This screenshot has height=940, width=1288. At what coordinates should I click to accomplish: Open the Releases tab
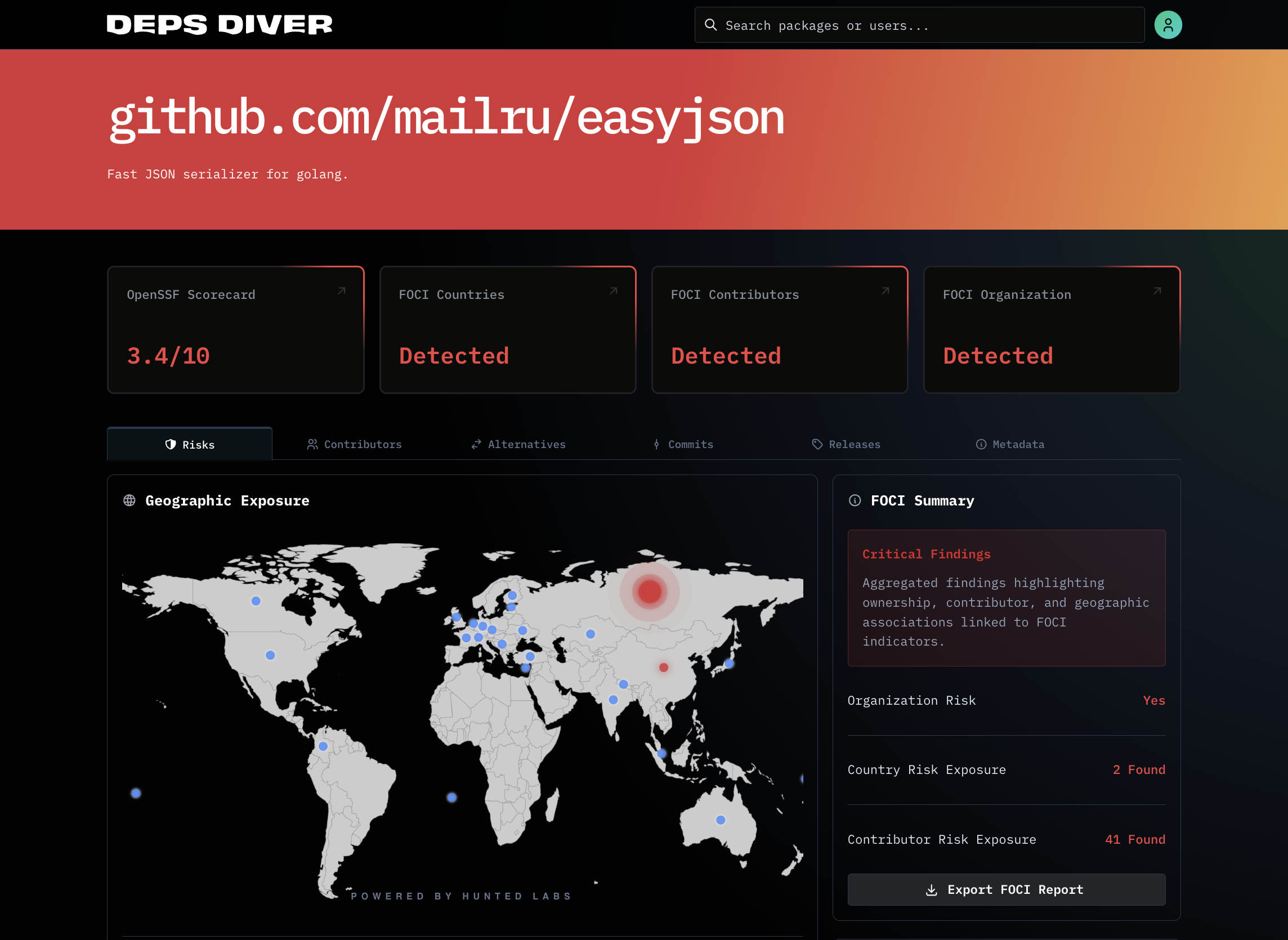pos(846,445)
